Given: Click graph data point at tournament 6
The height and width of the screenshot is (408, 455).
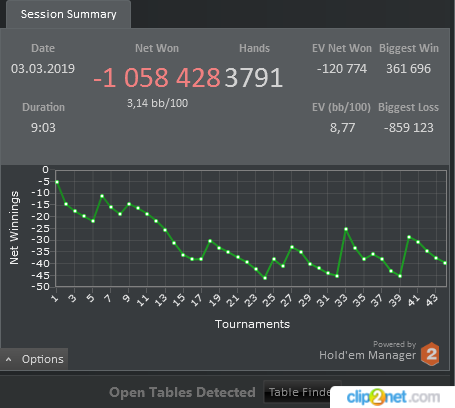Looking at the screenshot, I should tap(102, 196).
